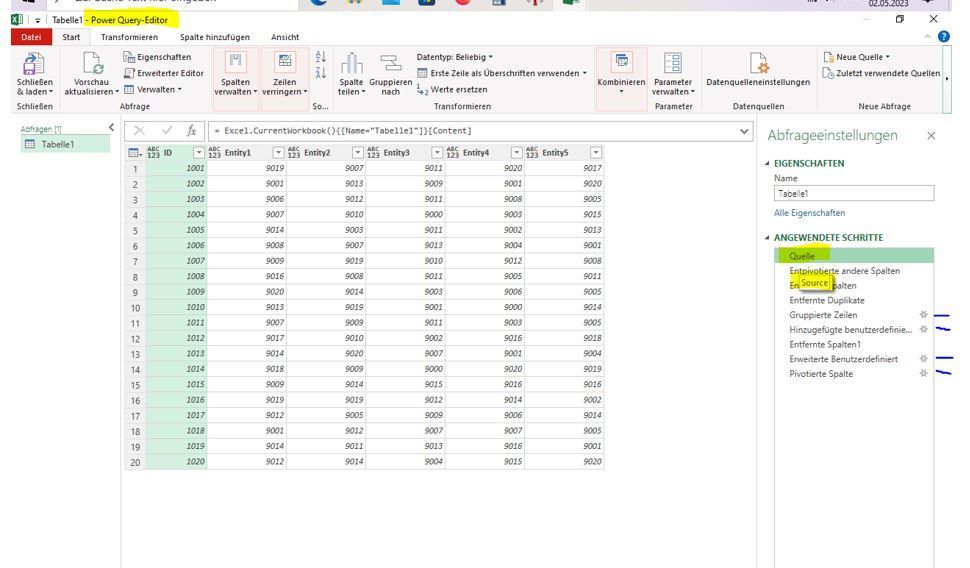Click Werte ersetzen
Image resolution: width=970 pixels, height=568 pixels.
(x=452, y=89)
